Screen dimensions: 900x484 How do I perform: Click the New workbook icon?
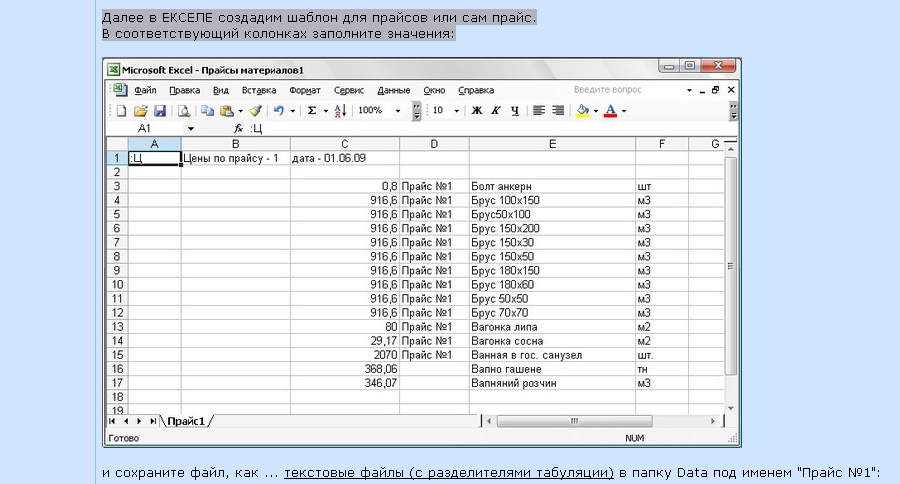point(121,111)
